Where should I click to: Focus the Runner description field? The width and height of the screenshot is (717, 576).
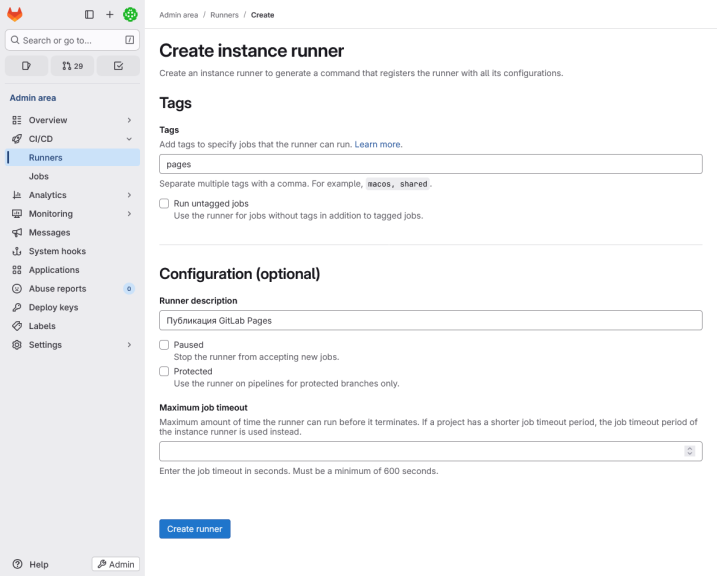point(431,320)
